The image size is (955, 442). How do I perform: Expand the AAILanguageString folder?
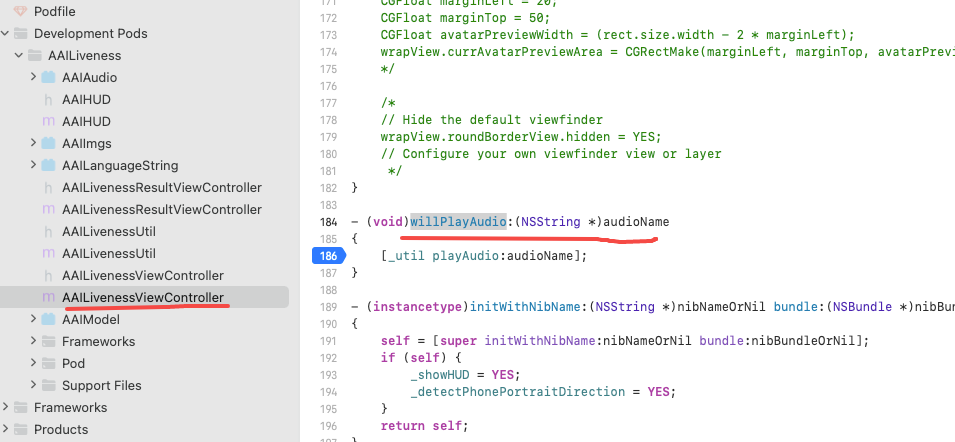click(x=33, y=165)
